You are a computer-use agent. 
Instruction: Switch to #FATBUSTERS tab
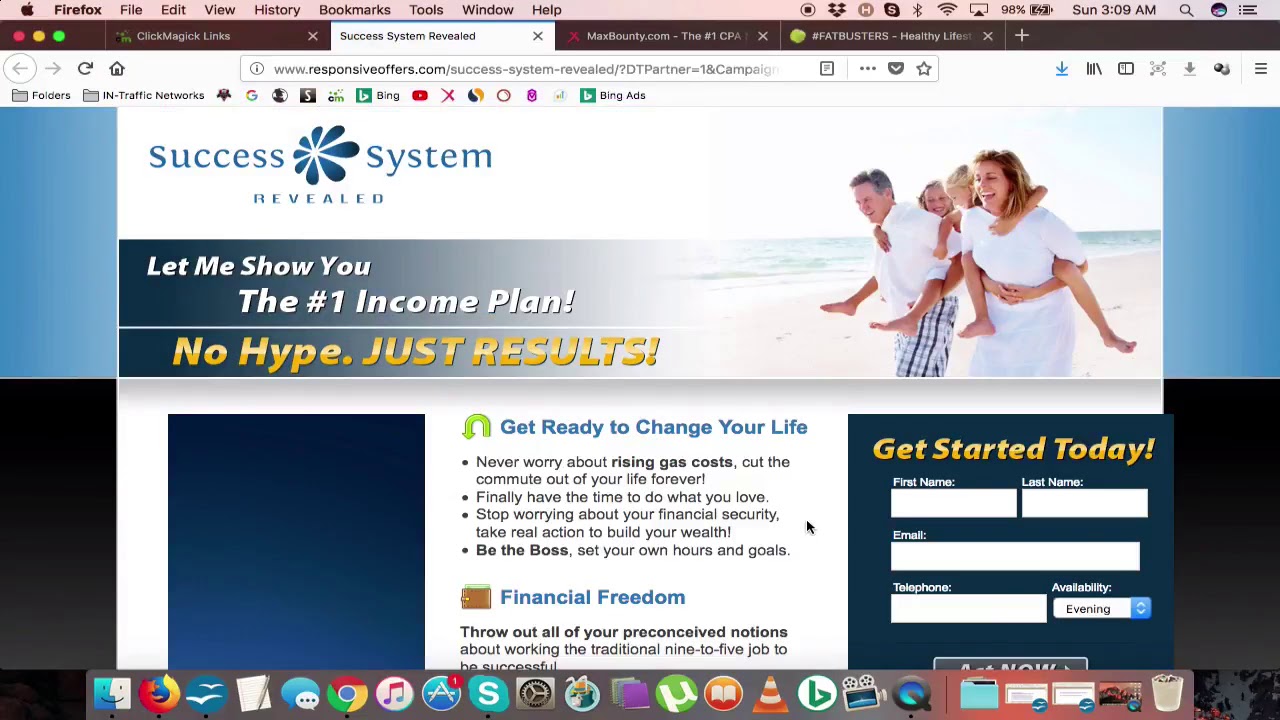891,36
